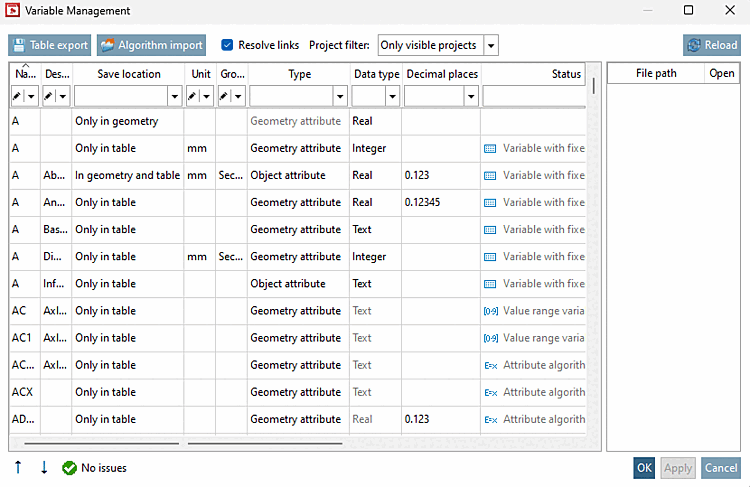The height and width of the screenshot is (487, 750).
Task: Maximize the Variable Management window
Action: pyautogui.click(x=688, y=10)
